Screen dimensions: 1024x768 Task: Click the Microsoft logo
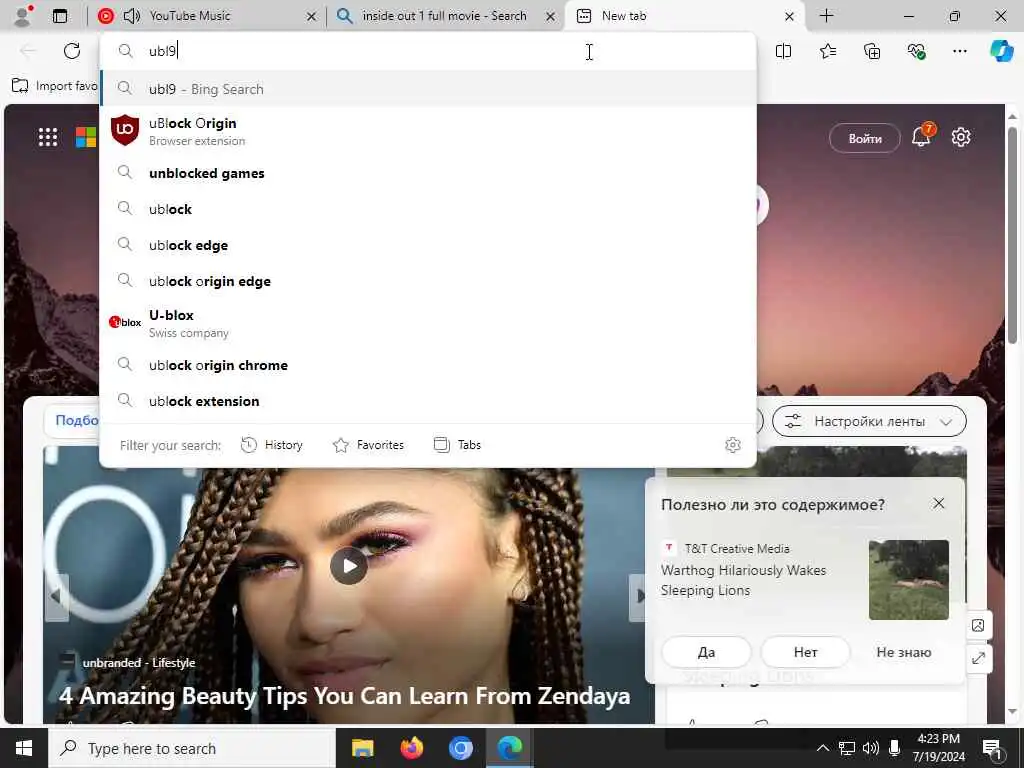tap(86, 137)
